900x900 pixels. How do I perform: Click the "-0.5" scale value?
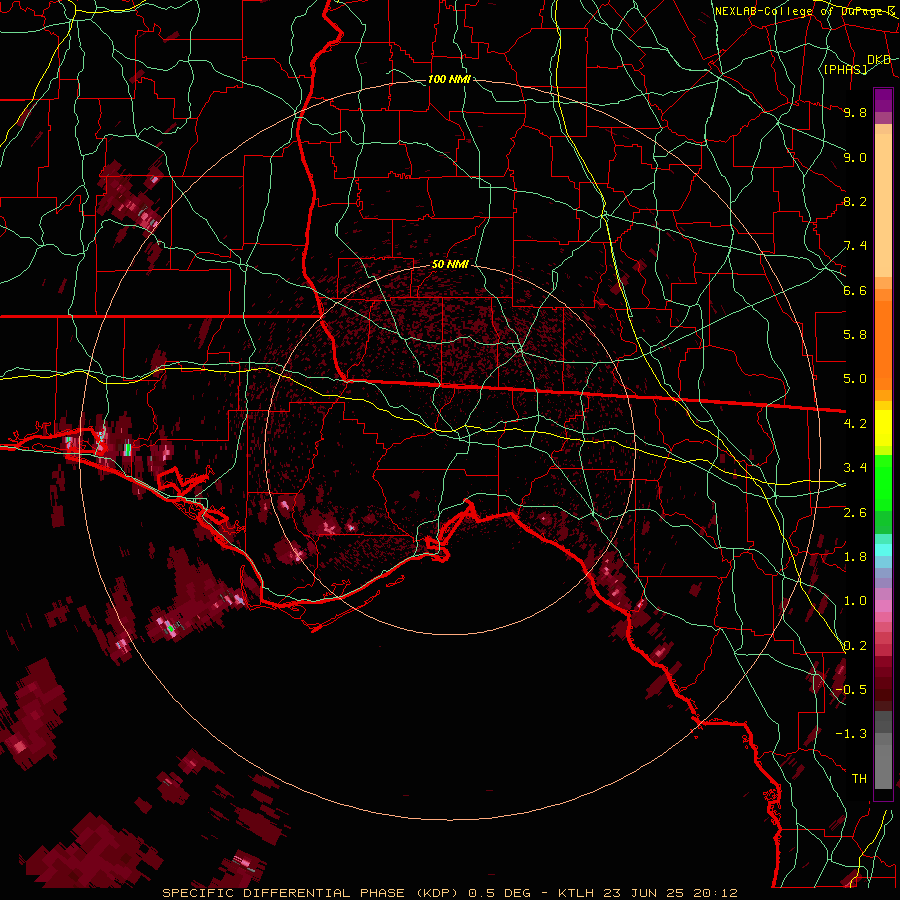851,690
